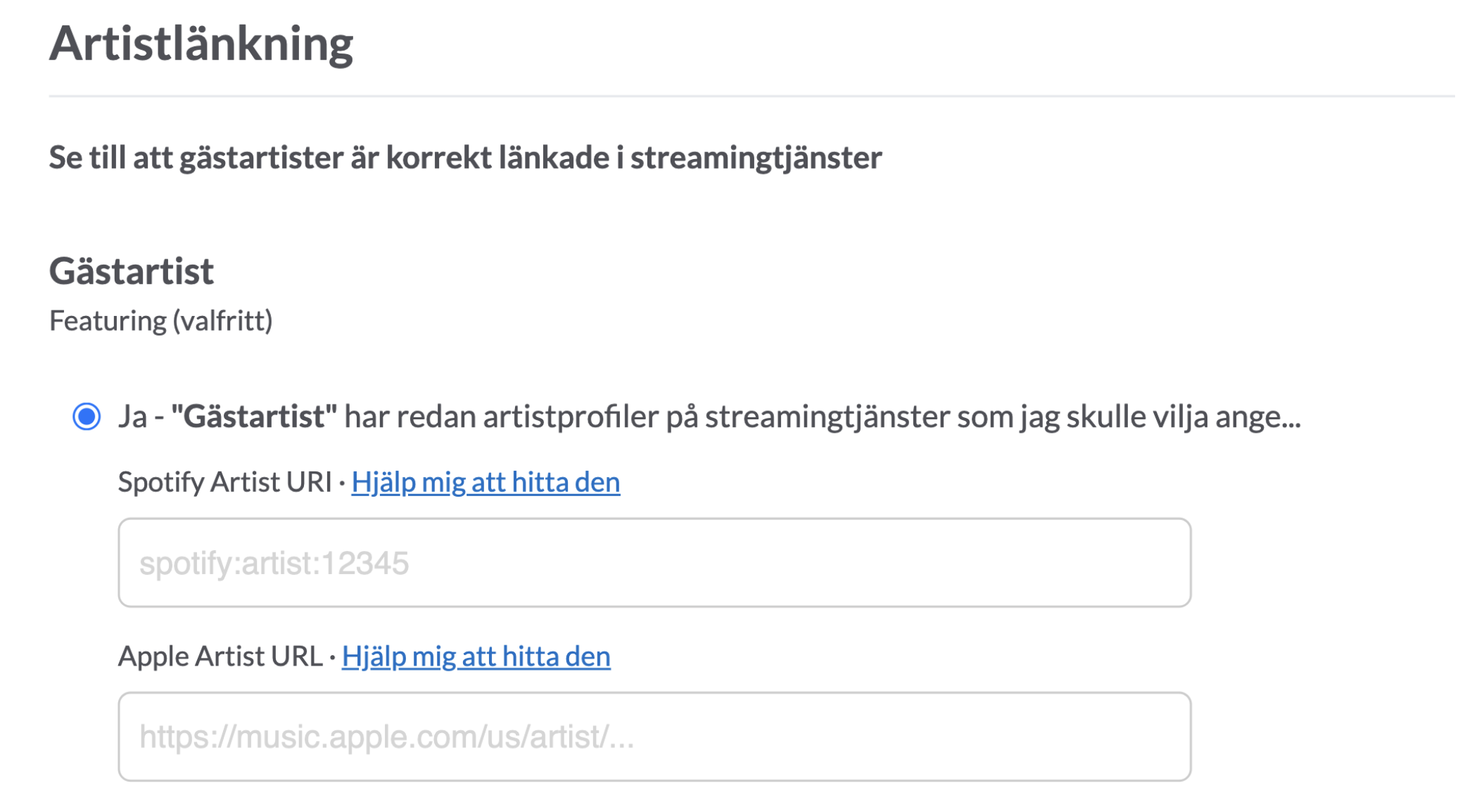This screenshot has height=812, width=1472.
Task: Click "hitta den" in the Apple help link
Action: pyautogui.click(x=557, y=656)
